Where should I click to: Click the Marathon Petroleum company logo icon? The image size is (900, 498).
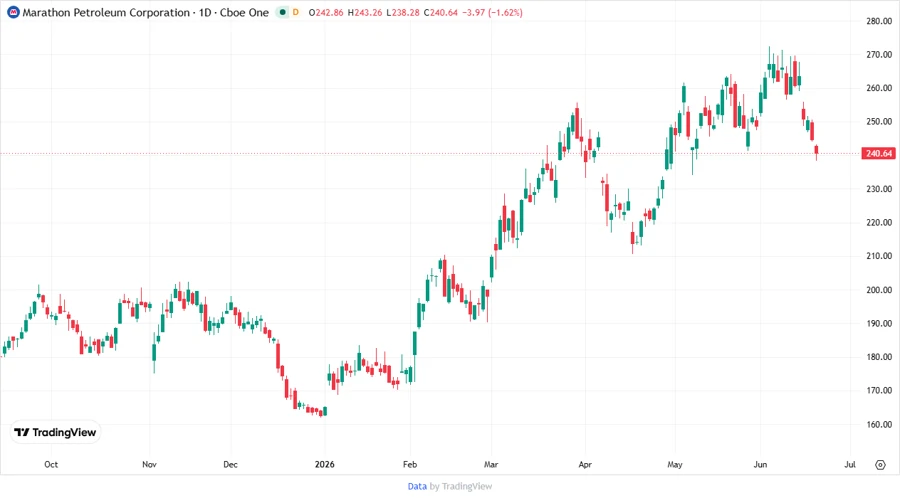point(13,12)
